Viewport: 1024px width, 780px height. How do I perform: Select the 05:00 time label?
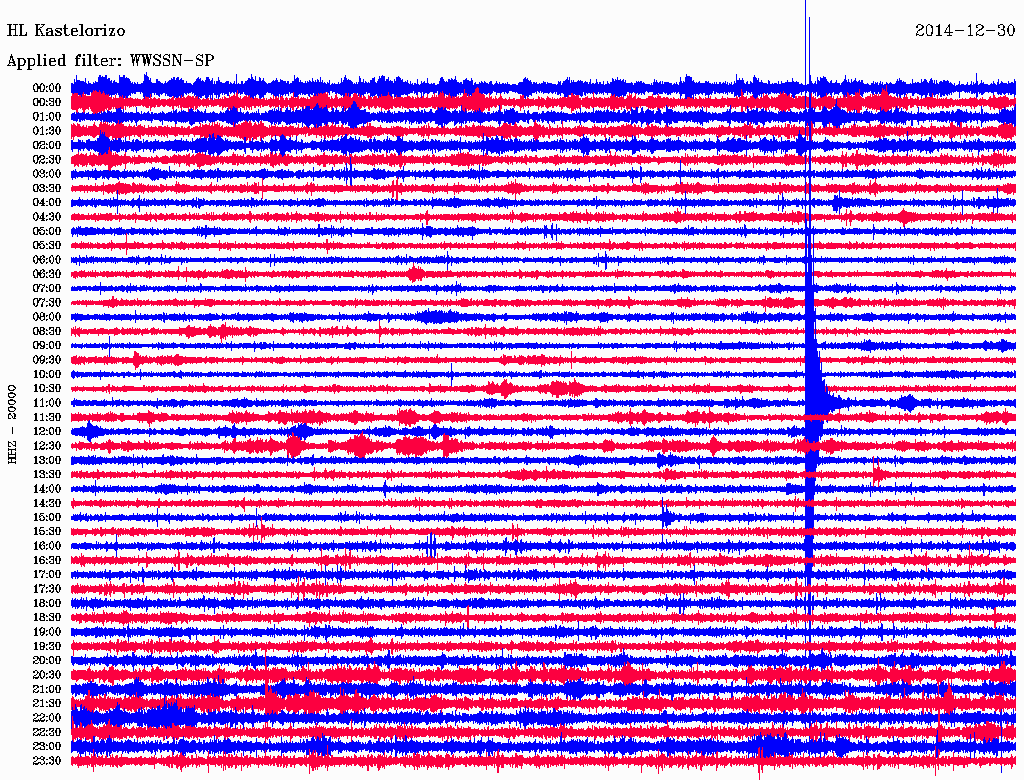click(x=47, y=231)
